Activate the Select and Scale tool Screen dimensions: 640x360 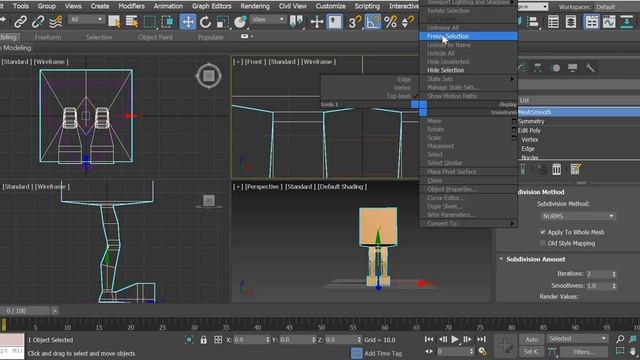(223, 22)
